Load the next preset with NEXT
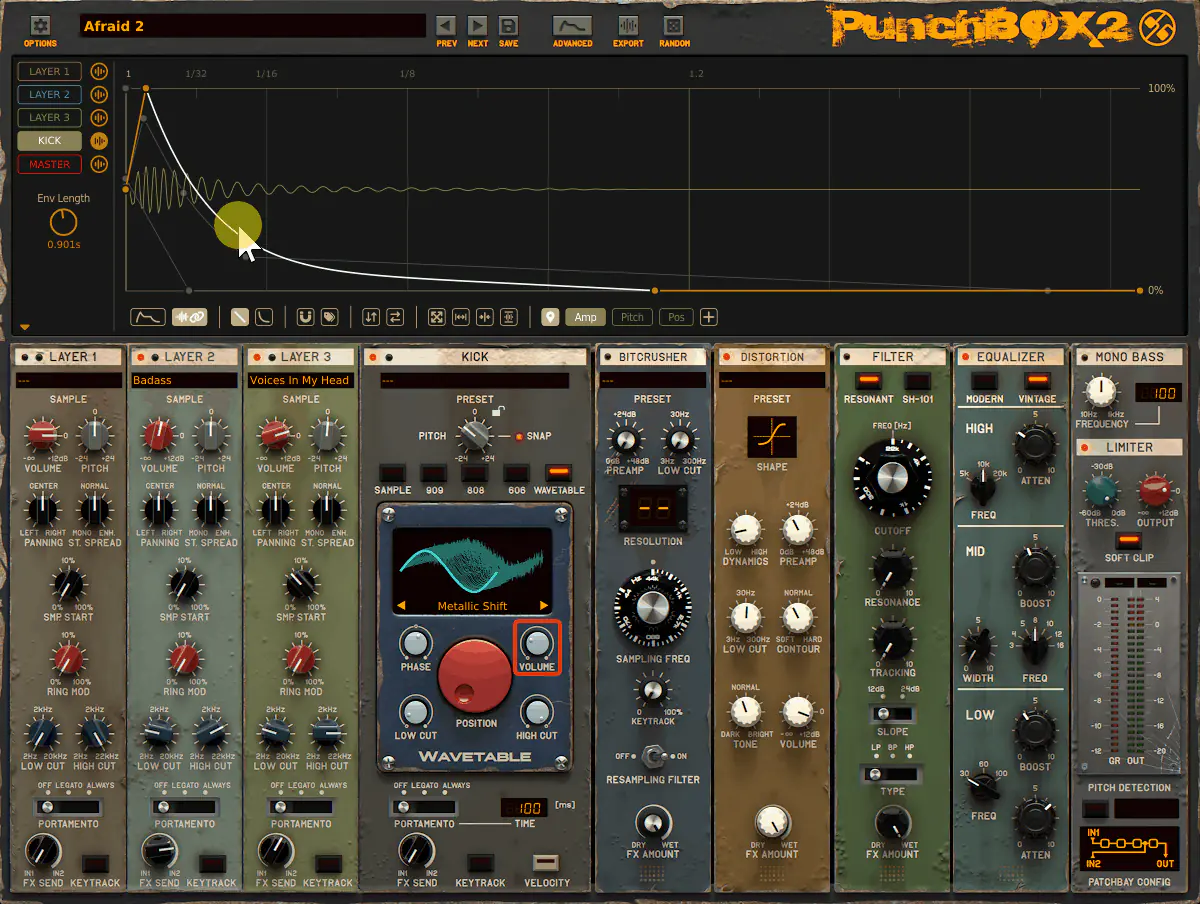Viewport: 1200px width, 904px height. 477,26
